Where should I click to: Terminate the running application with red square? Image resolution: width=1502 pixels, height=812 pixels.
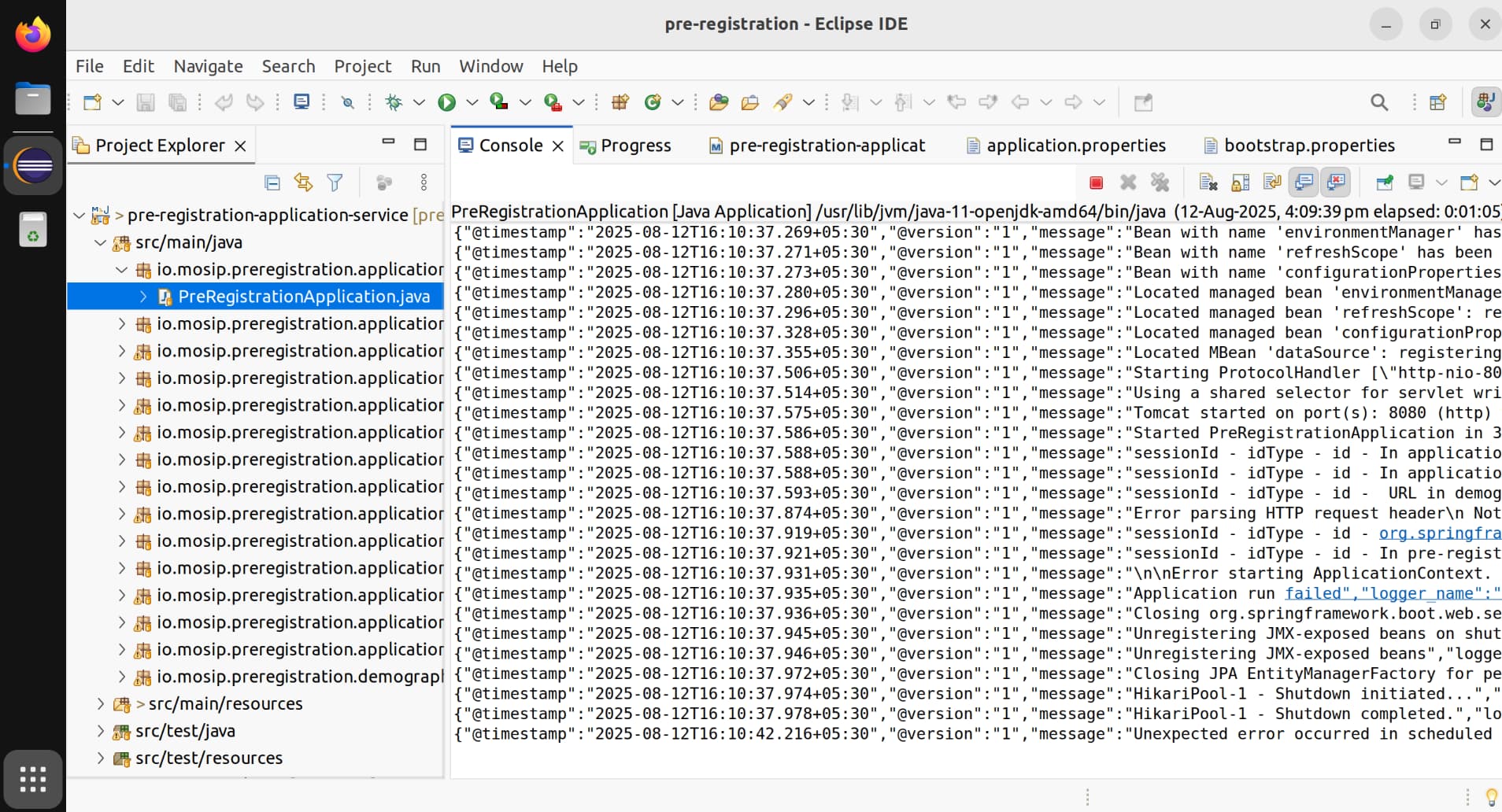click(x=1096, y=183)
